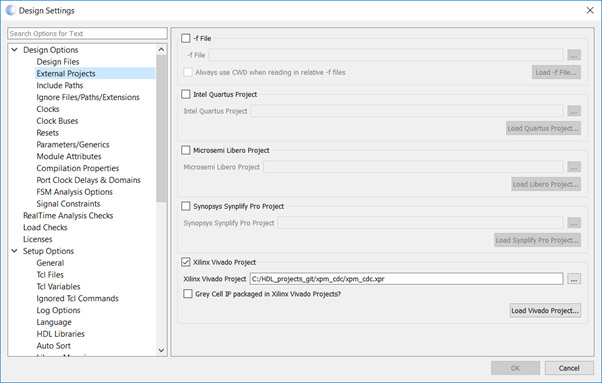Image resolution: width=602 pixels, height=383 pixels.
Task: Select Design Files in the tree
Action: click(x=58, y=62)
